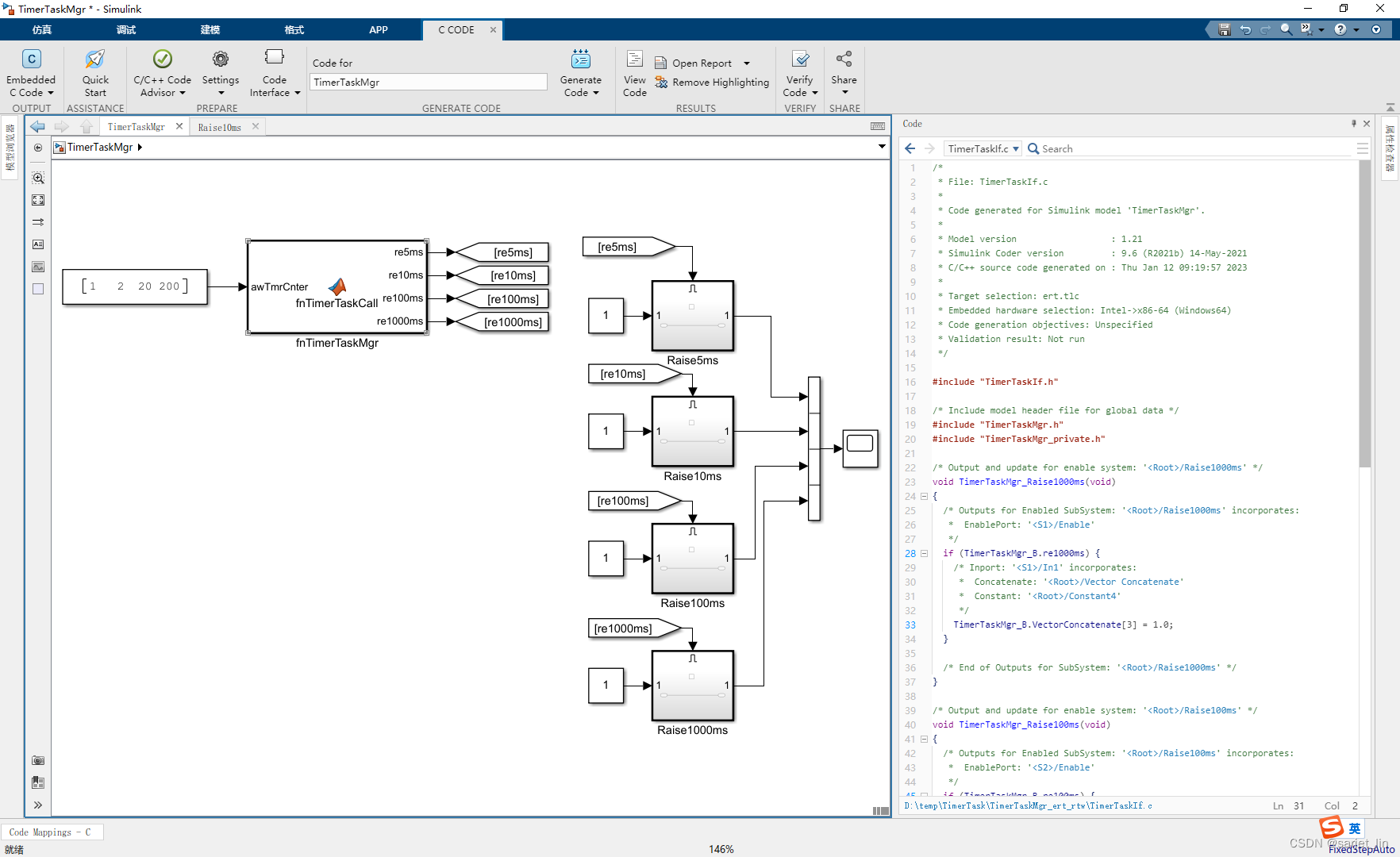
Task: Collapse the left palette with the chevron
Action: tap(37, 804)
